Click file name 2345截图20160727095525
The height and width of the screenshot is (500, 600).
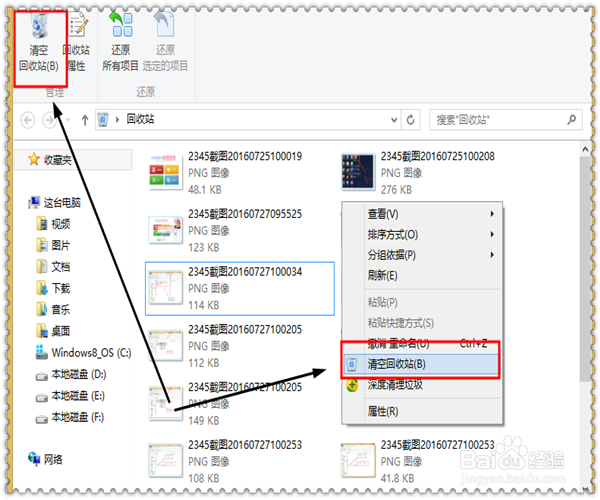pyautogui.click(x=245, y=214)
